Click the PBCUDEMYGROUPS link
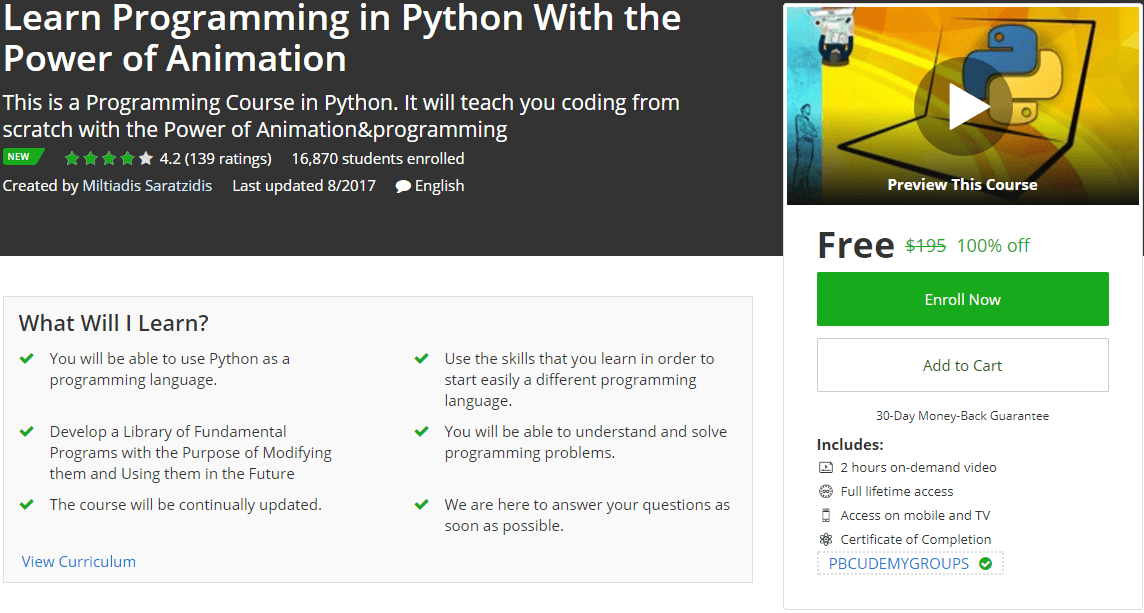The image size is (1144, 613). (902, 563)
